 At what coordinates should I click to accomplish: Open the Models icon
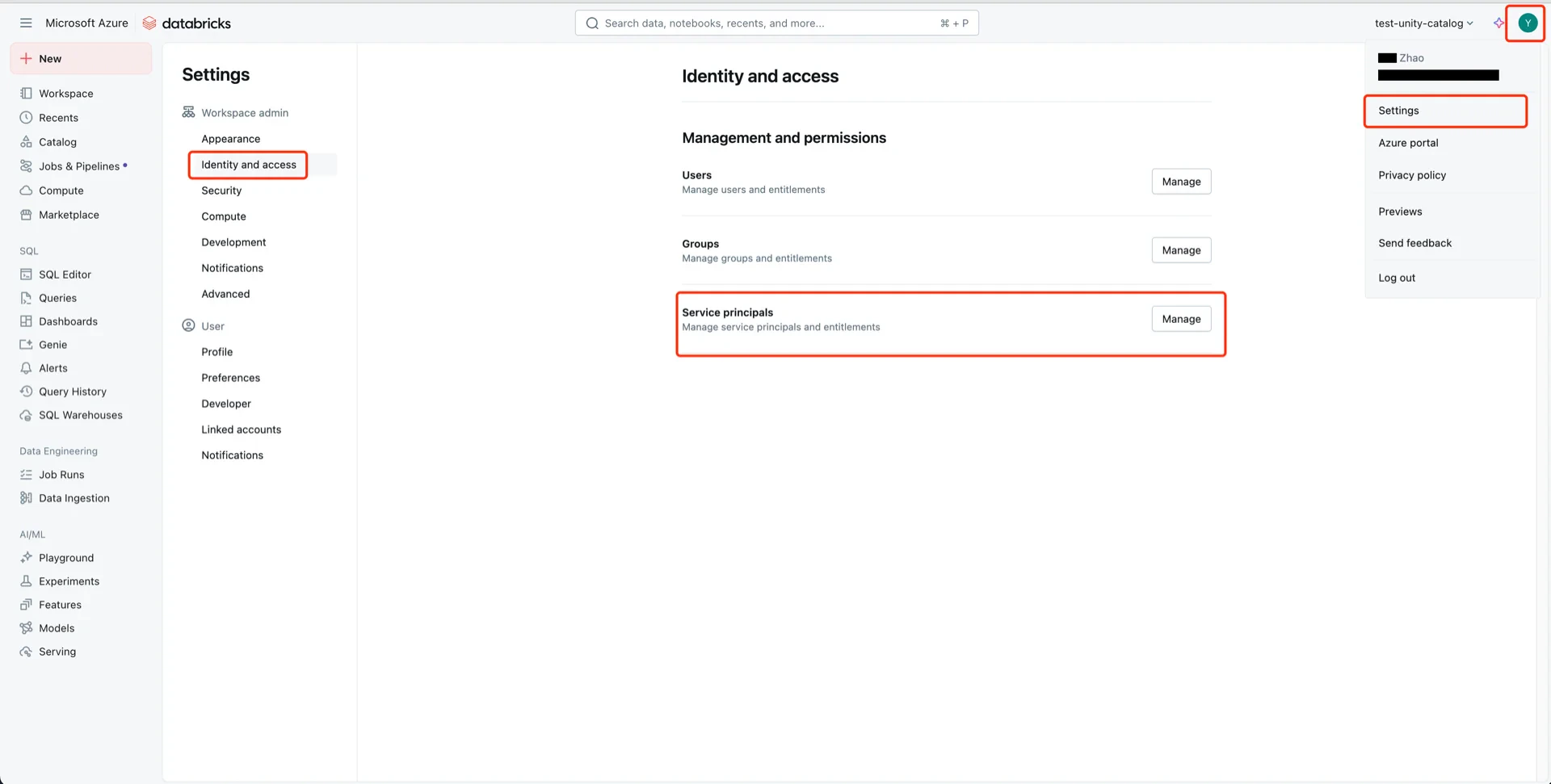26,628
